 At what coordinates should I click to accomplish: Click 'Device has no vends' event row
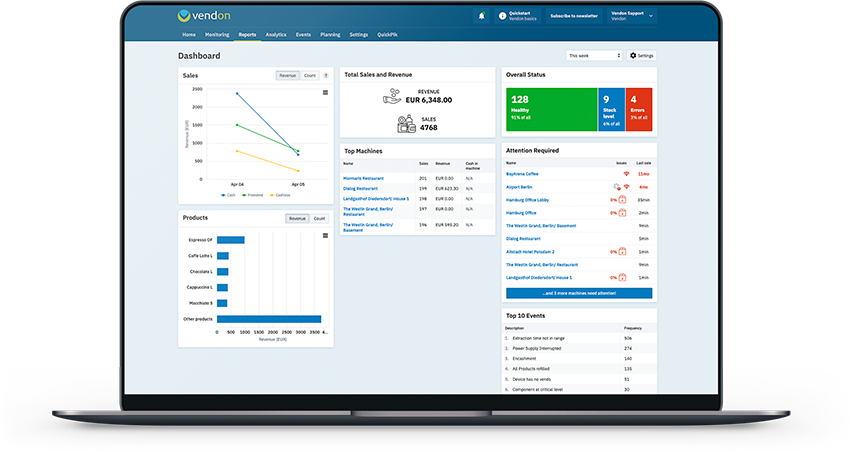(579, 379)
